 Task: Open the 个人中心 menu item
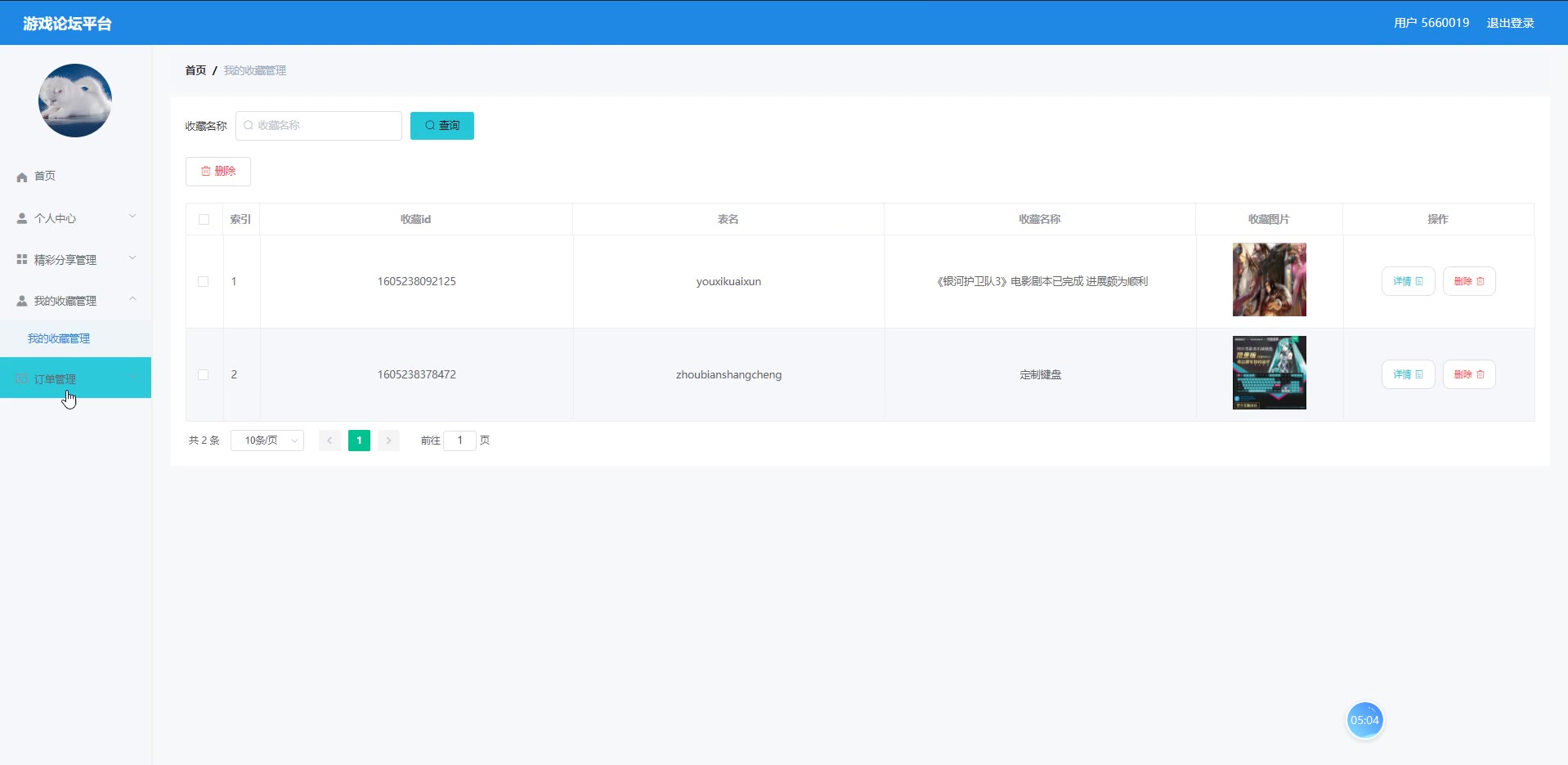point(75,218)
